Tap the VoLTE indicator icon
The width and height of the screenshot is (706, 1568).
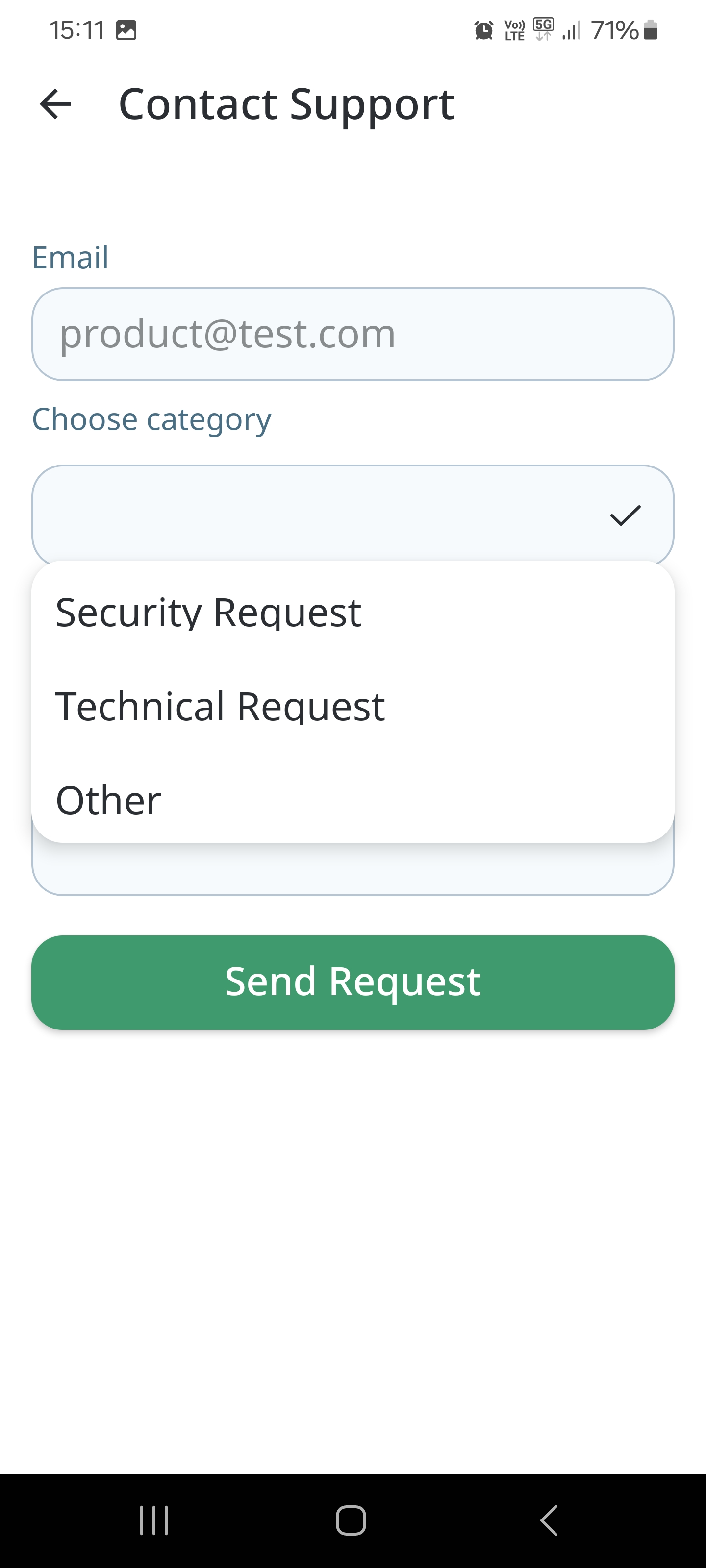click(x=515, y=30)
